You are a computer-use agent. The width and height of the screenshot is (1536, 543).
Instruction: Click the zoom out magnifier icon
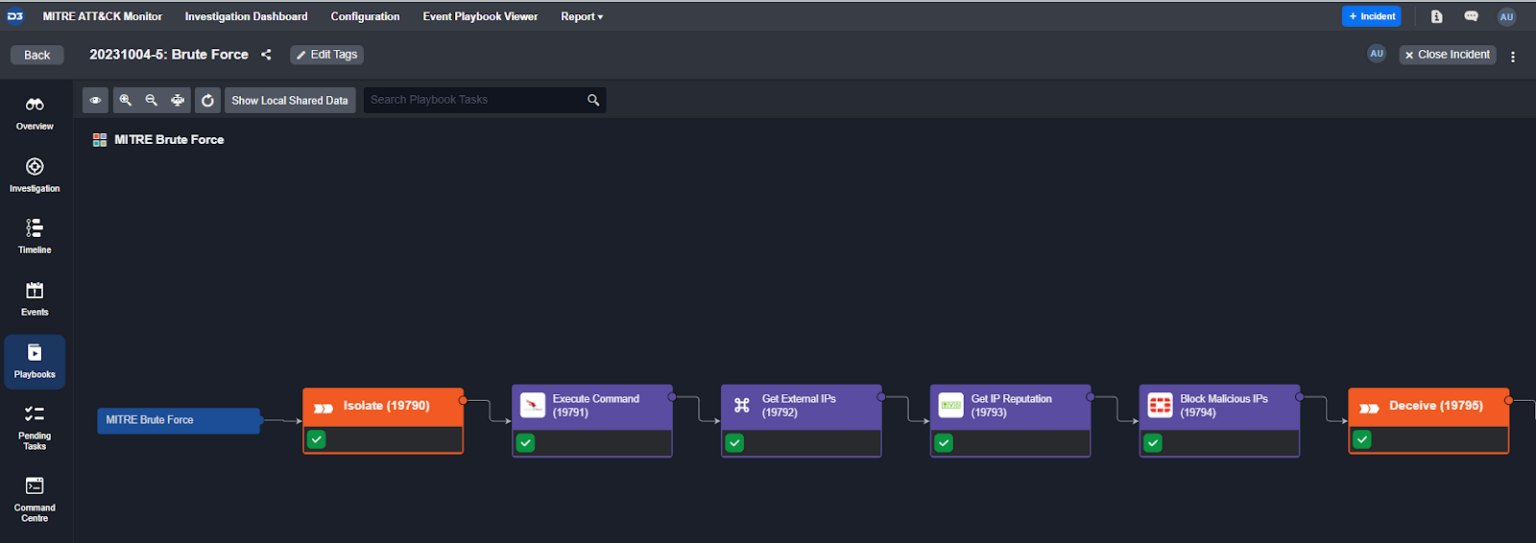click(151, 100)
